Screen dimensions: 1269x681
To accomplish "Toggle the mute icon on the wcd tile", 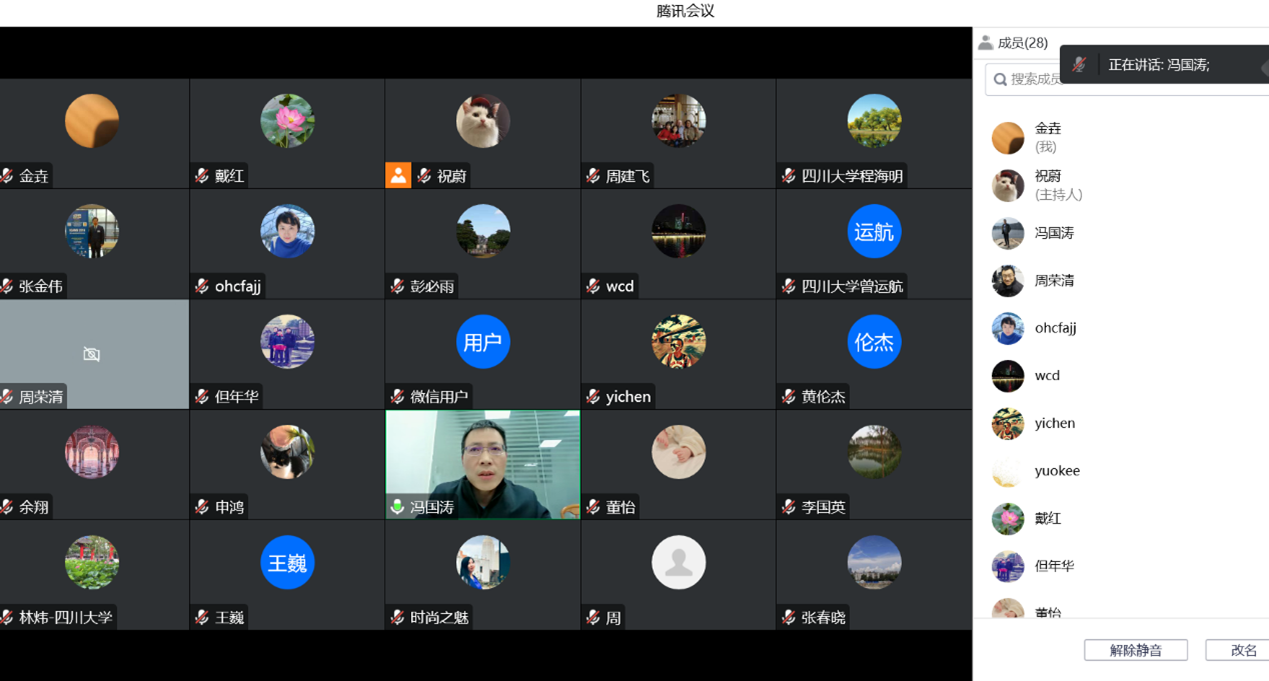I will (x=593, y=286).
